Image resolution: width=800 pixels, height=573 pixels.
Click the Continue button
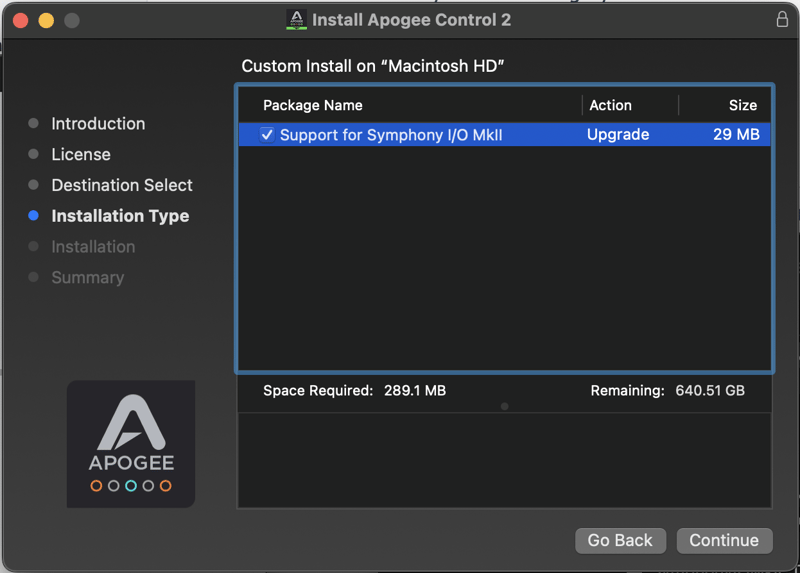click(x=724, y=540)
